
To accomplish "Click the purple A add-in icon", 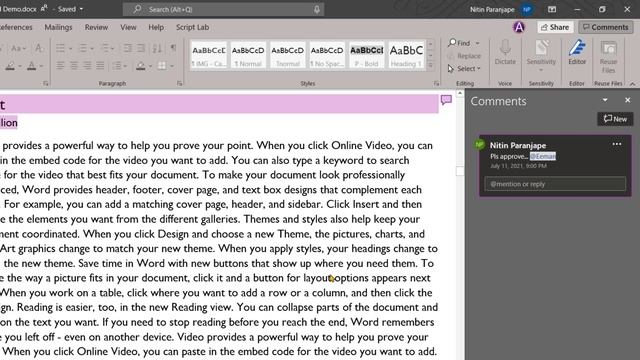I will (x=519, y=27).
